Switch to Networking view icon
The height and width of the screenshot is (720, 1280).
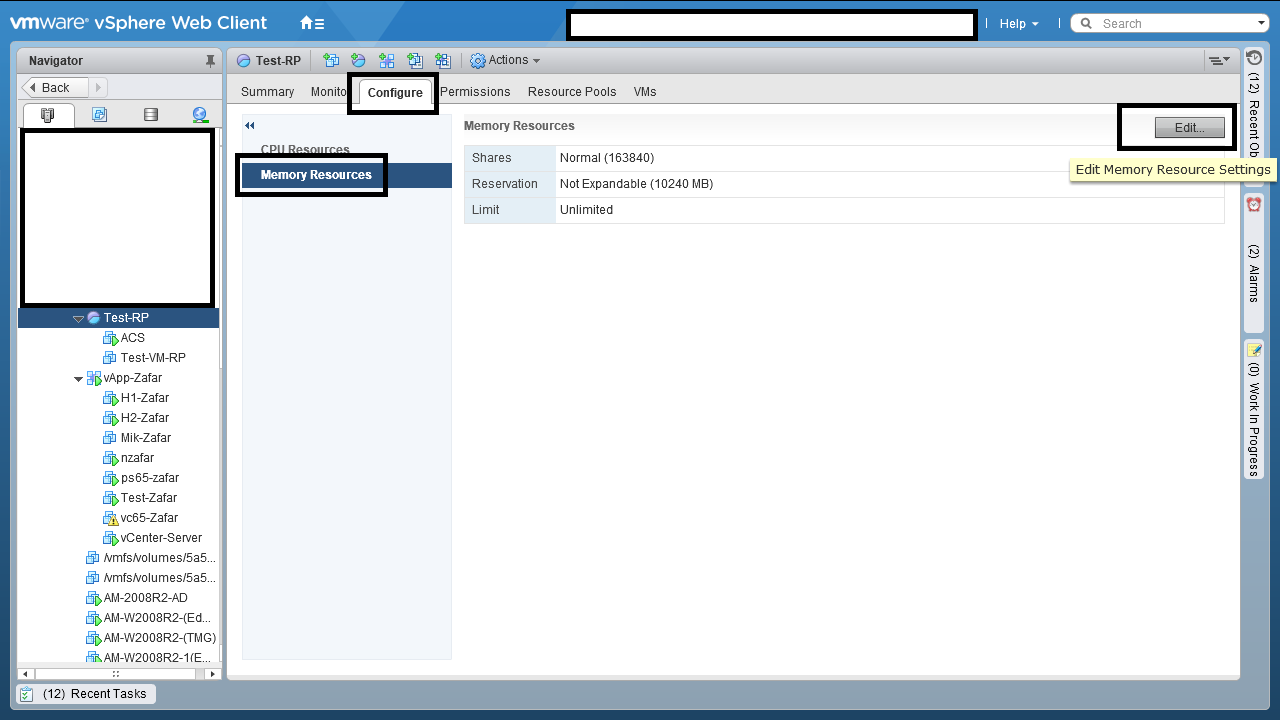(x=200, y=115)
